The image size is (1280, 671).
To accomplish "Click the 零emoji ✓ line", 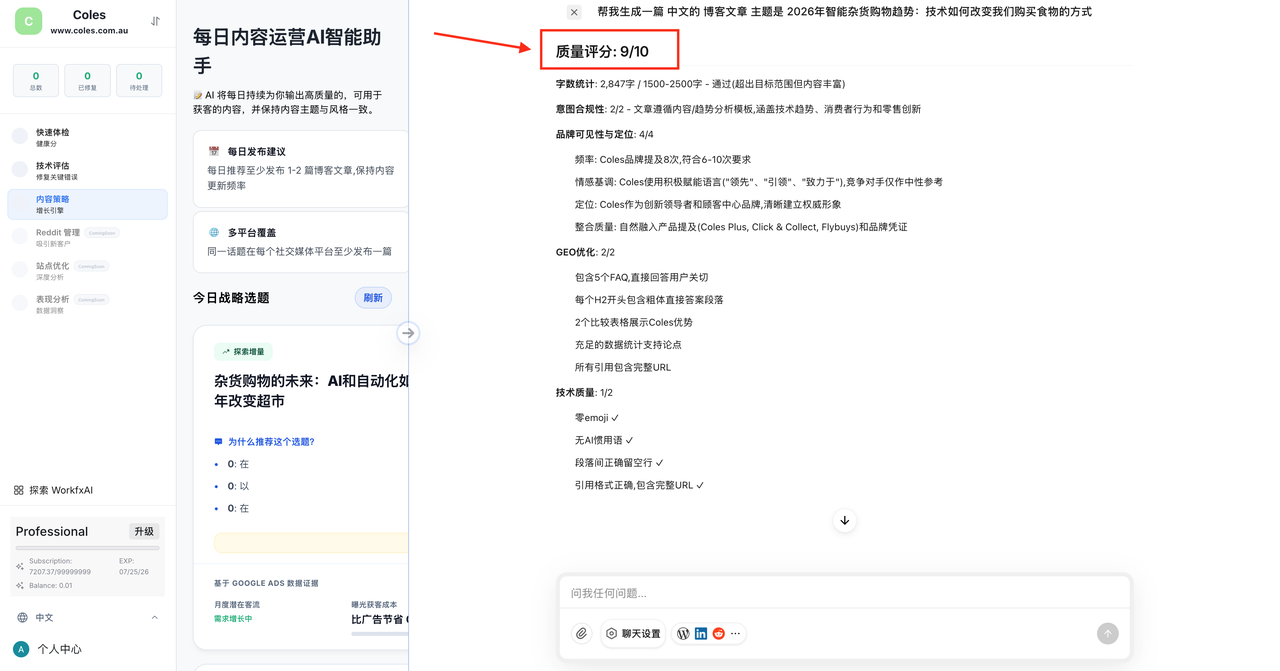I will click(x=597, y=418).
